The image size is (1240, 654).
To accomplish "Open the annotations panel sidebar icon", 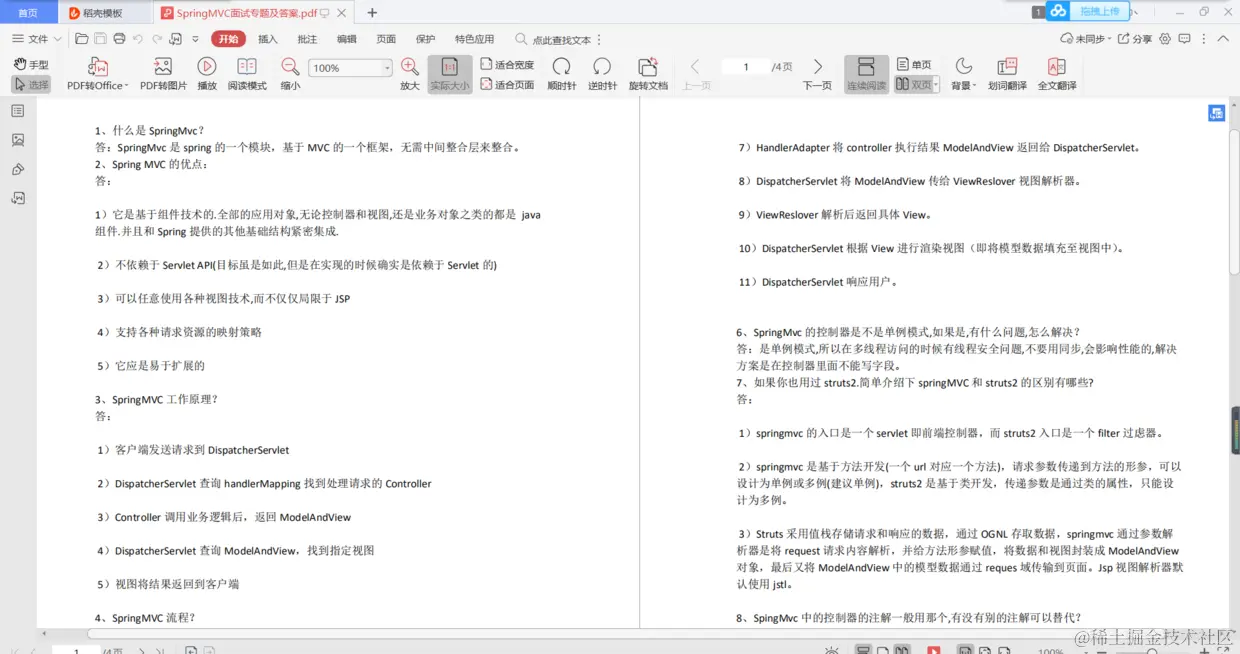I will 18,198.
